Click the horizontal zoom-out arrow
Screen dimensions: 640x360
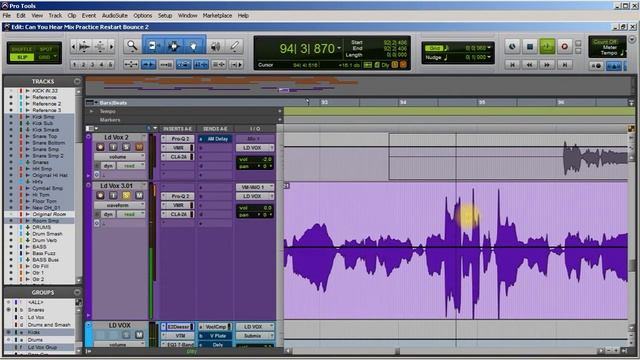73,47
